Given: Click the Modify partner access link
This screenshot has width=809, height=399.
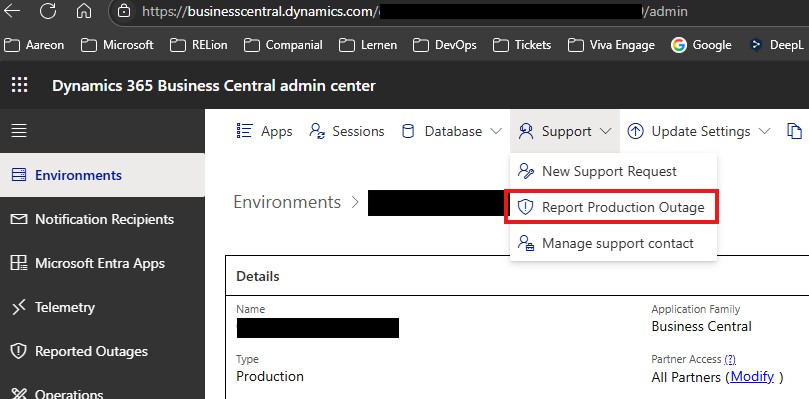Looking at the screenshot, I should click(752, 377).
